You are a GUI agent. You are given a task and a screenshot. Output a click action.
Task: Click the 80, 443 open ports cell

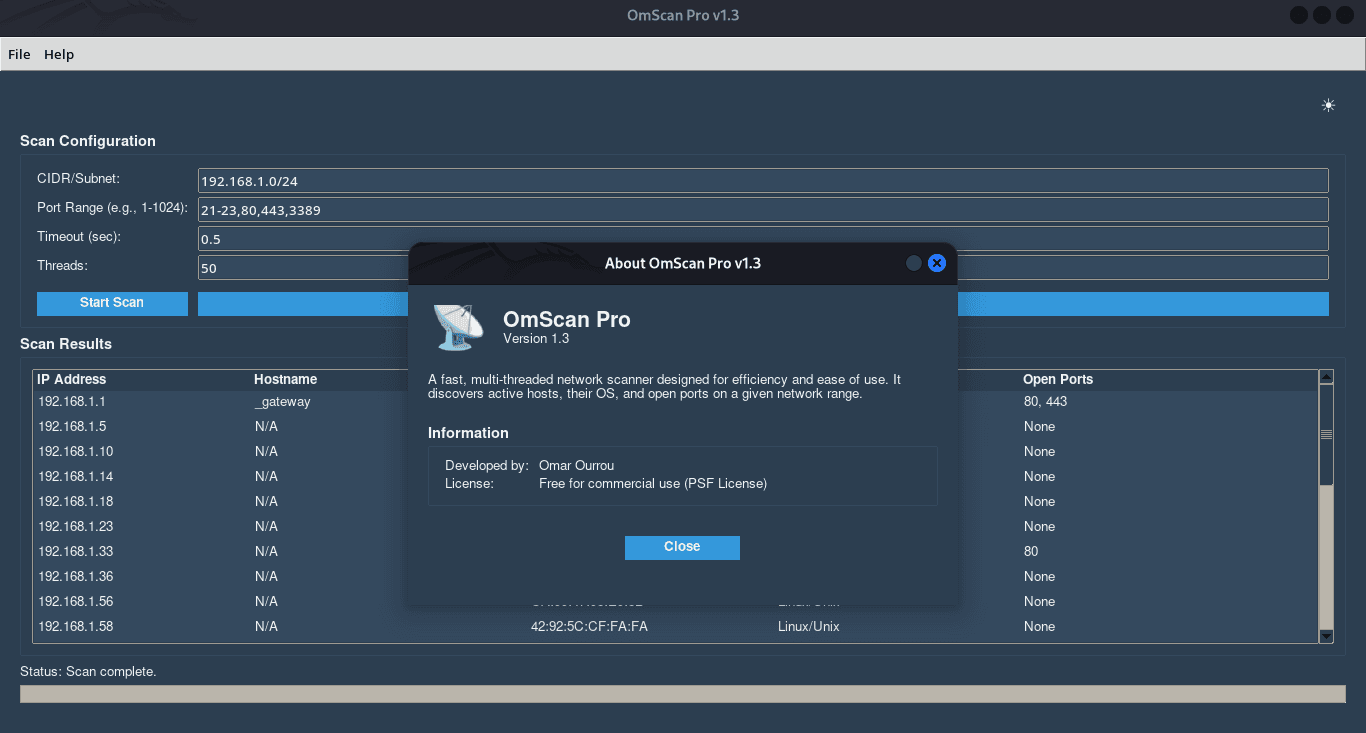pos(1046,402)
